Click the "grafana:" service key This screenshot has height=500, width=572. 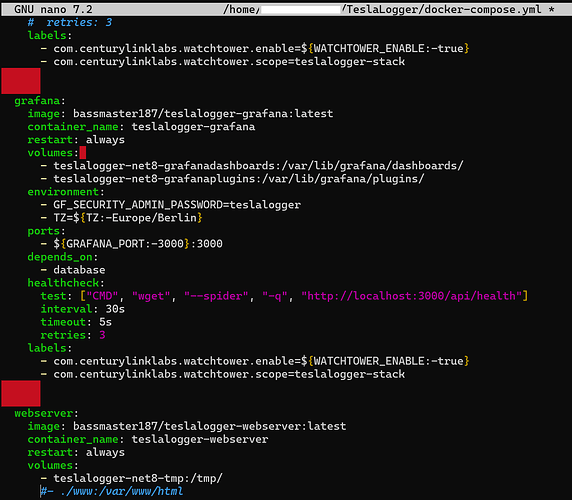point(40,101)
